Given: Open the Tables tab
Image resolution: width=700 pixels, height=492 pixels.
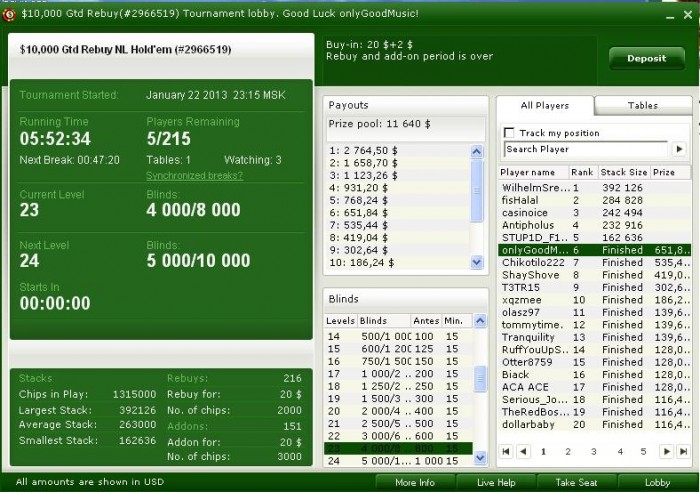Looking at the screenshot, I should click(643, 106).
